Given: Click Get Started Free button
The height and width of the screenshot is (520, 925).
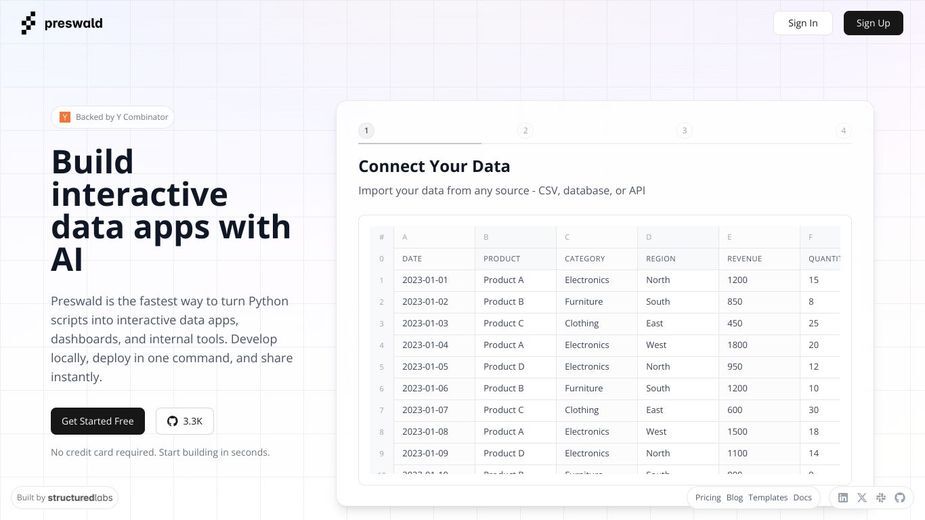Looking at the screenshot, I should click(x=97, y=421).
